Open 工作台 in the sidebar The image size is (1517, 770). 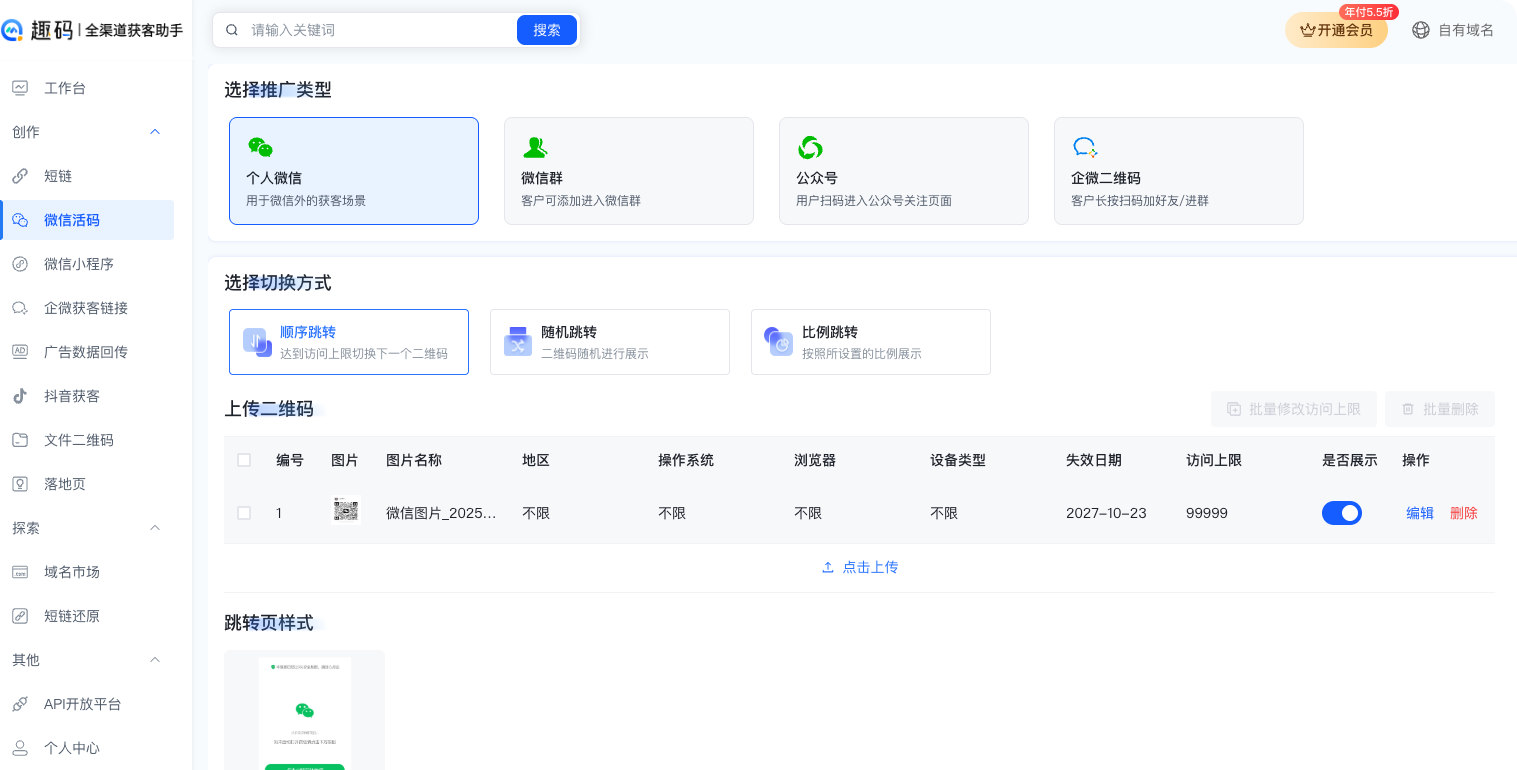[65, 88]
